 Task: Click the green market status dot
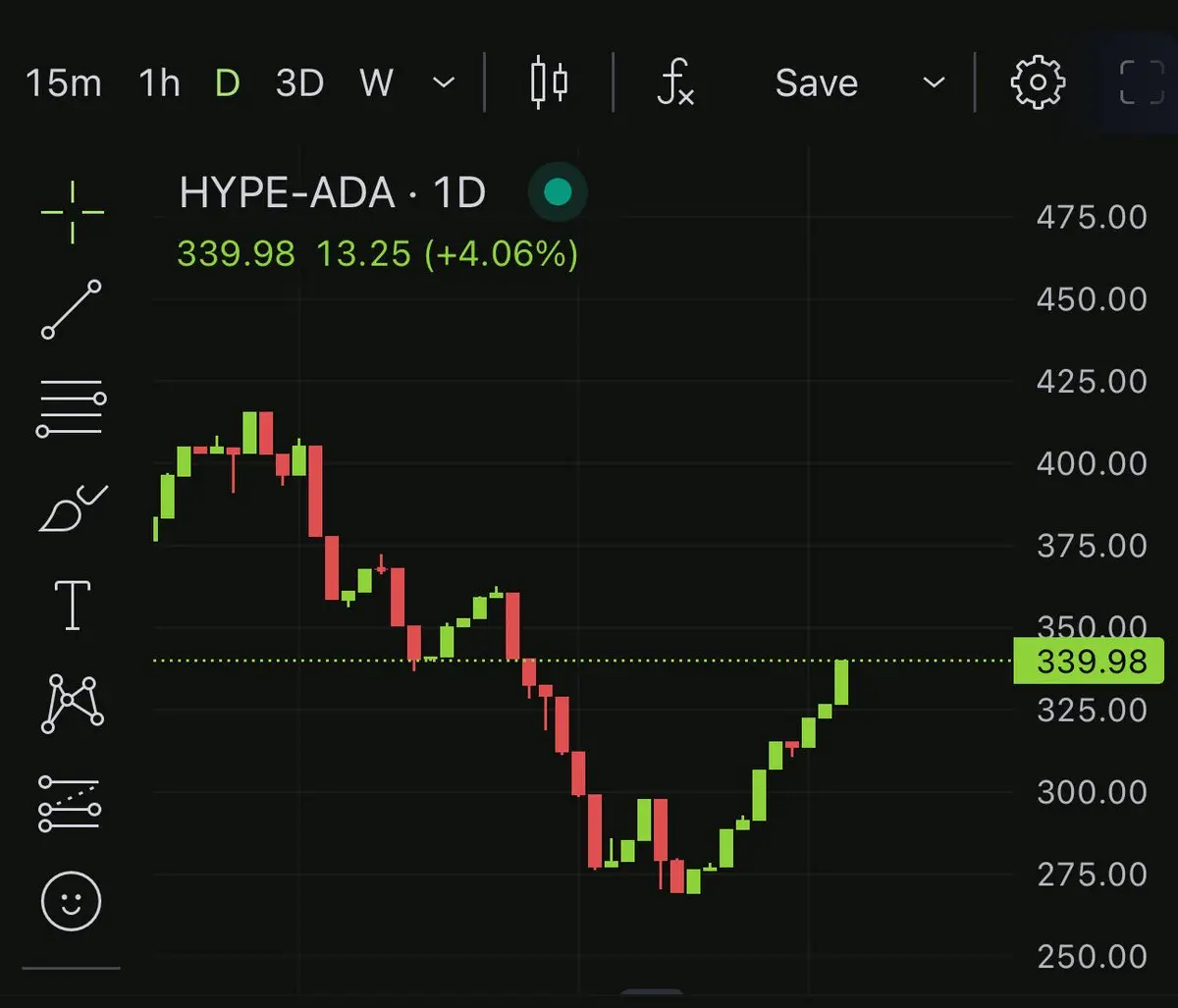pyautogui.click(x=558, y=192)
